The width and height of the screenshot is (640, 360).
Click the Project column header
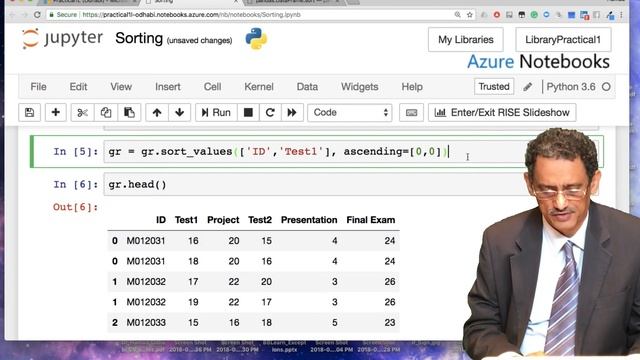pyautogui.click(x=223, y=220)
